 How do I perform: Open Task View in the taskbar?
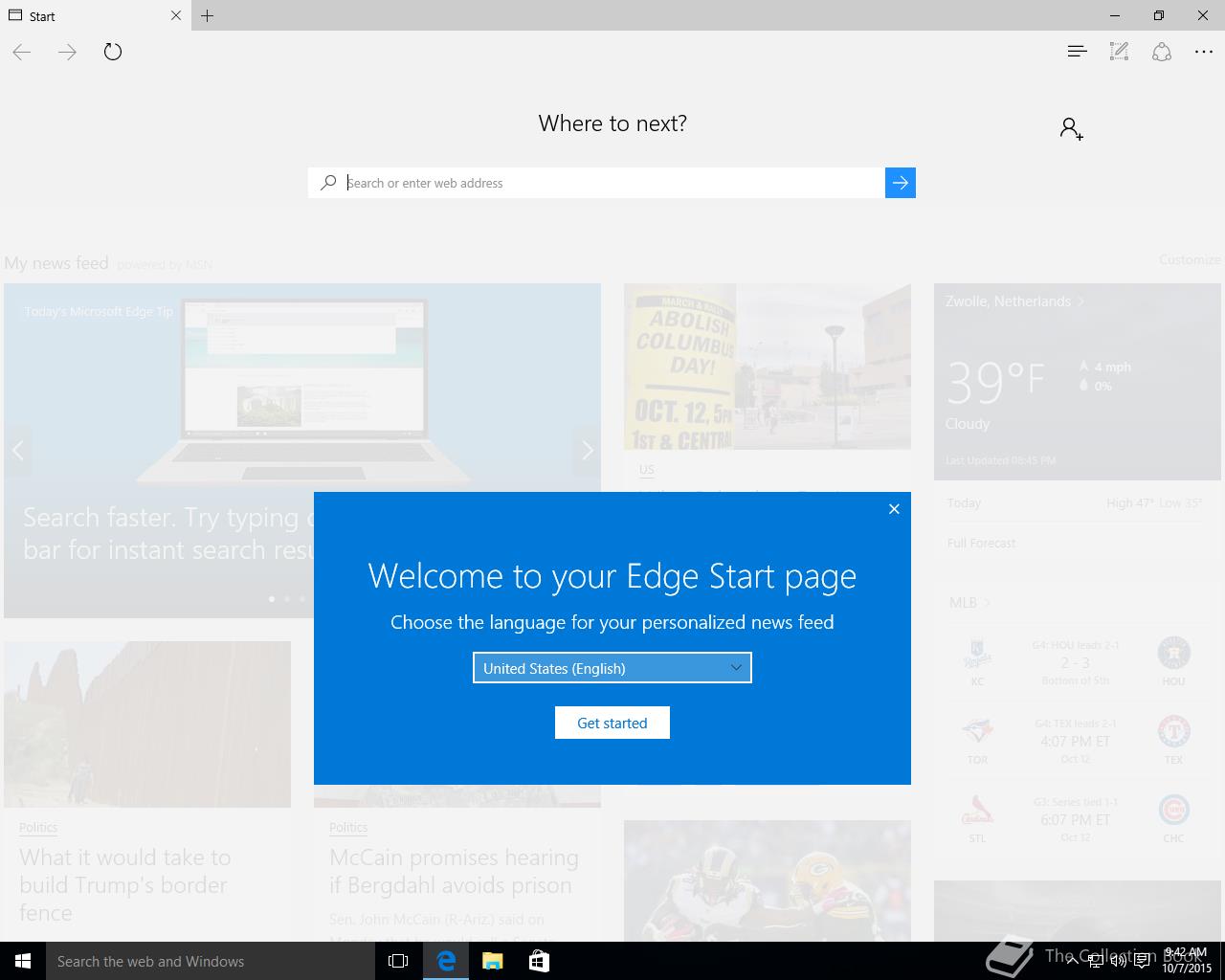[x=398, y=961]
